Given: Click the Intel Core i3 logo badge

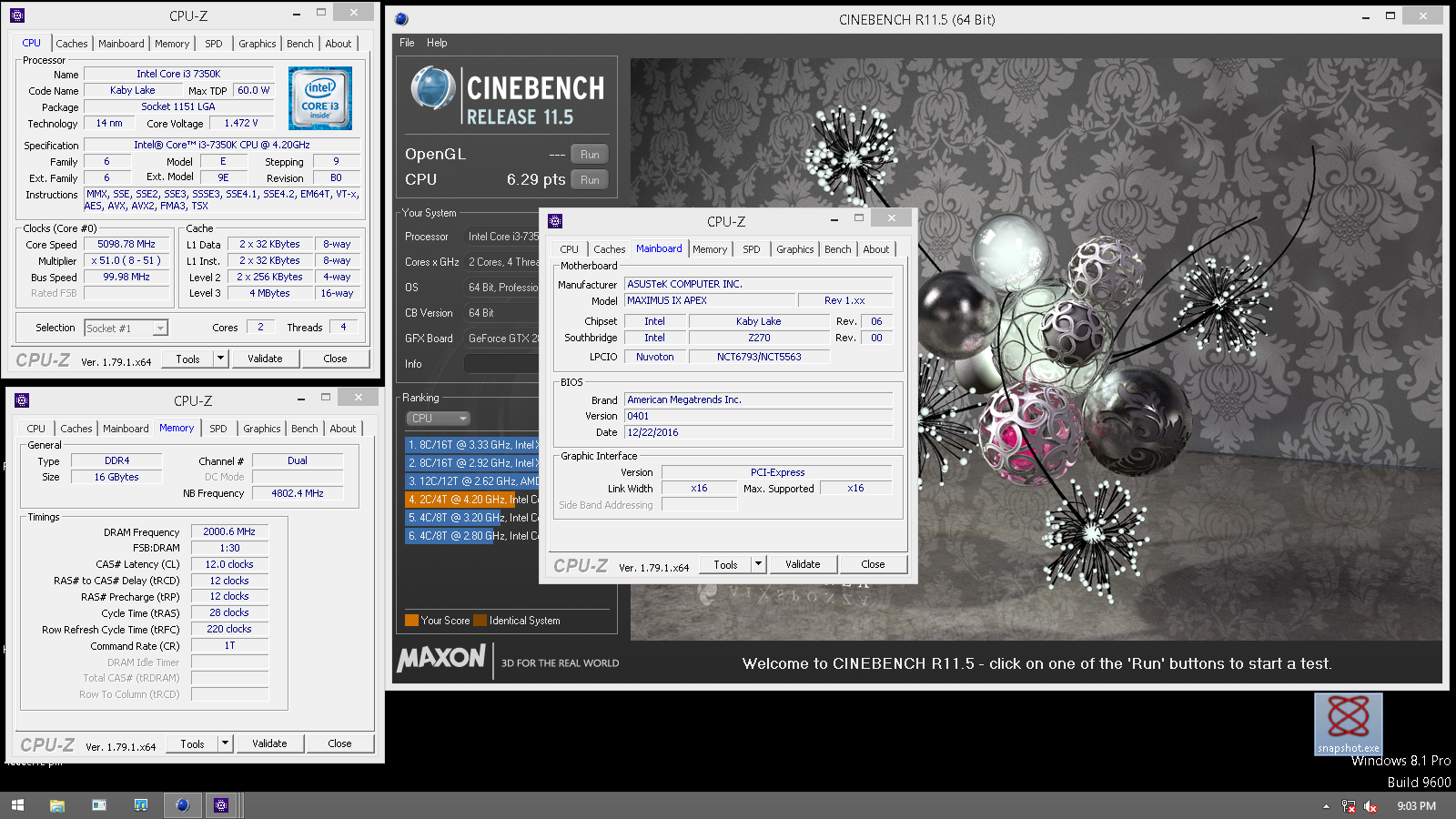Looking at the screenshot, I should pyautogui.click(x=320, y=98).
